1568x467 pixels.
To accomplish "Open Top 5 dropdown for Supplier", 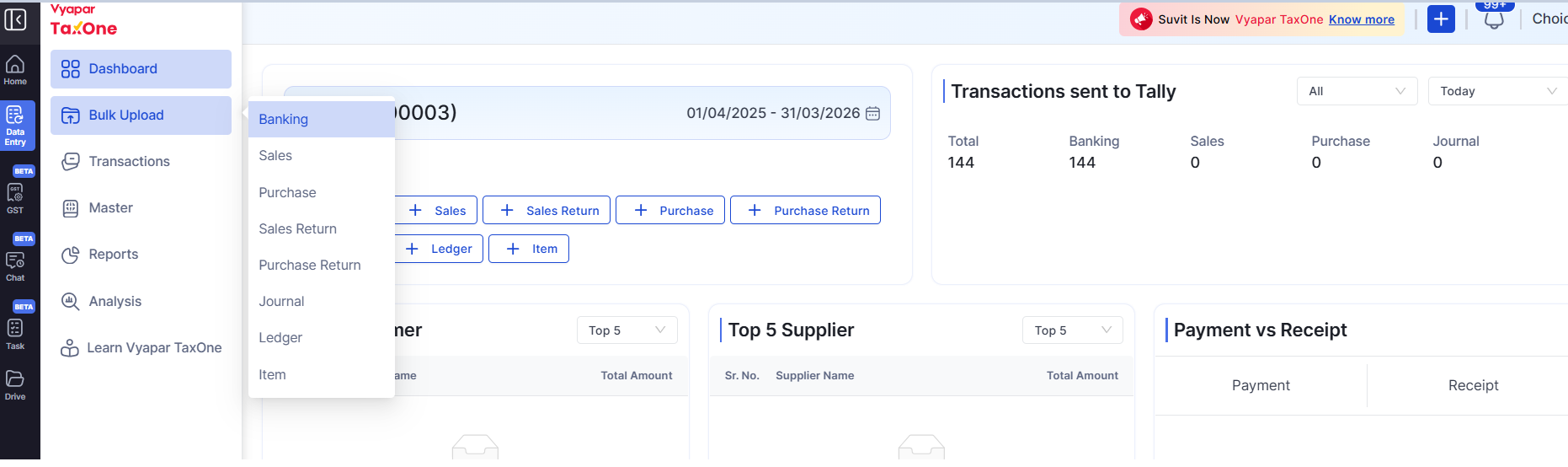I will pyautogui.click(x=1072, y=330).
